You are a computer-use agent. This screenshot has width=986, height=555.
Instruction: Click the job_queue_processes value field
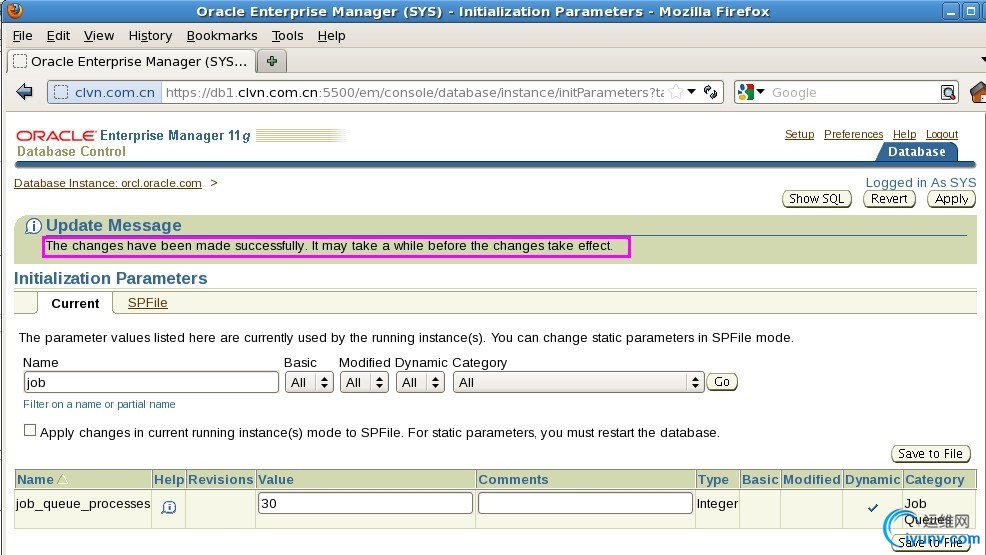coord(365,503)
